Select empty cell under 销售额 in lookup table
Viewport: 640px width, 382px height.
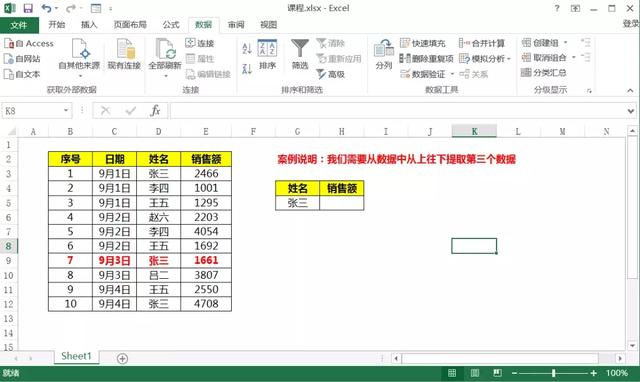click(342, 203)
